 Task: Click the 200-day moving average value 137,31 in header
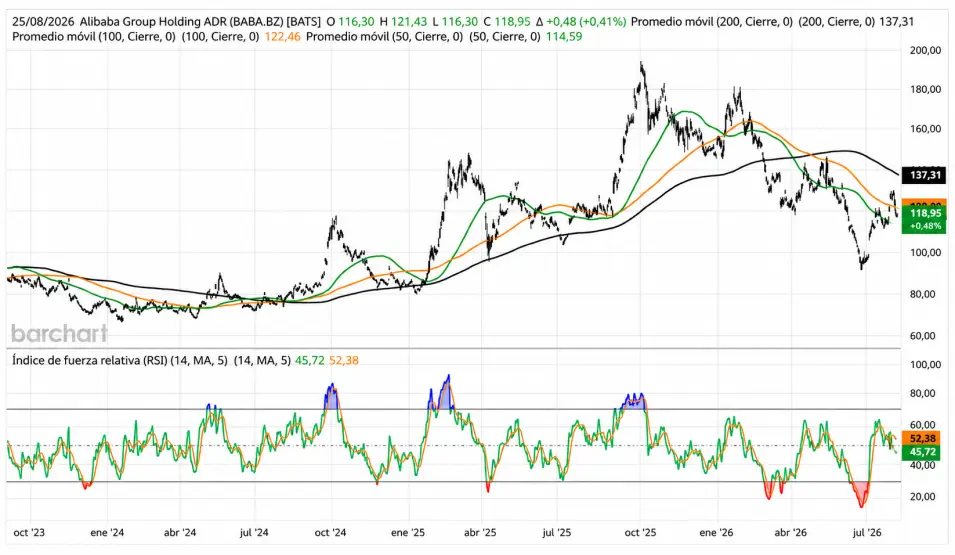897,21
